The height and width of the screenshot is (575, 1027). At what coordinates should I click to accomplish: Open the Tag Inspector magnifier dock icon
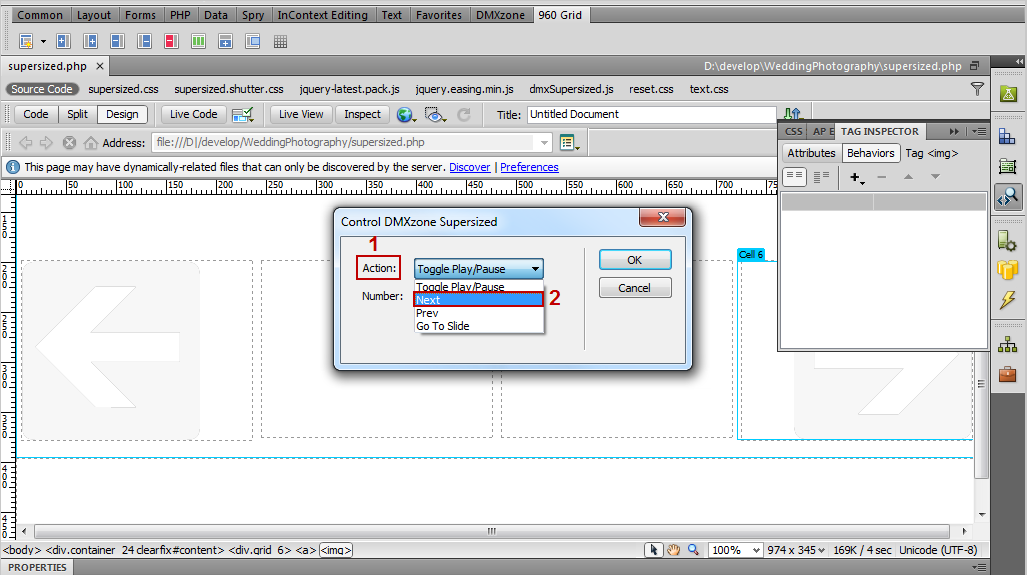coord(1008,196)
